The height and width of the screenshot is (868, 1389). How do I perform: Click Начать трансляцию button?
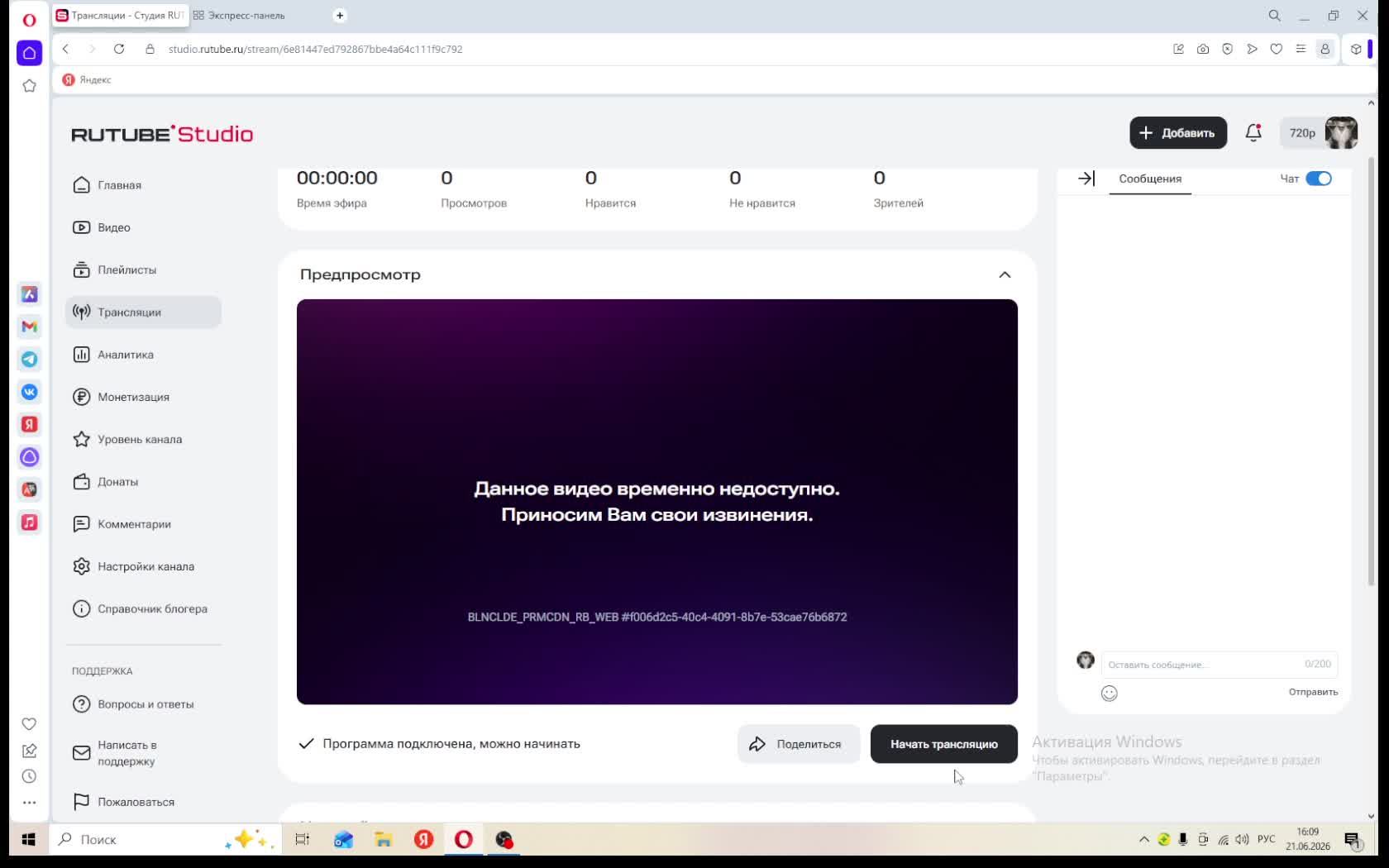click(944, 744)
